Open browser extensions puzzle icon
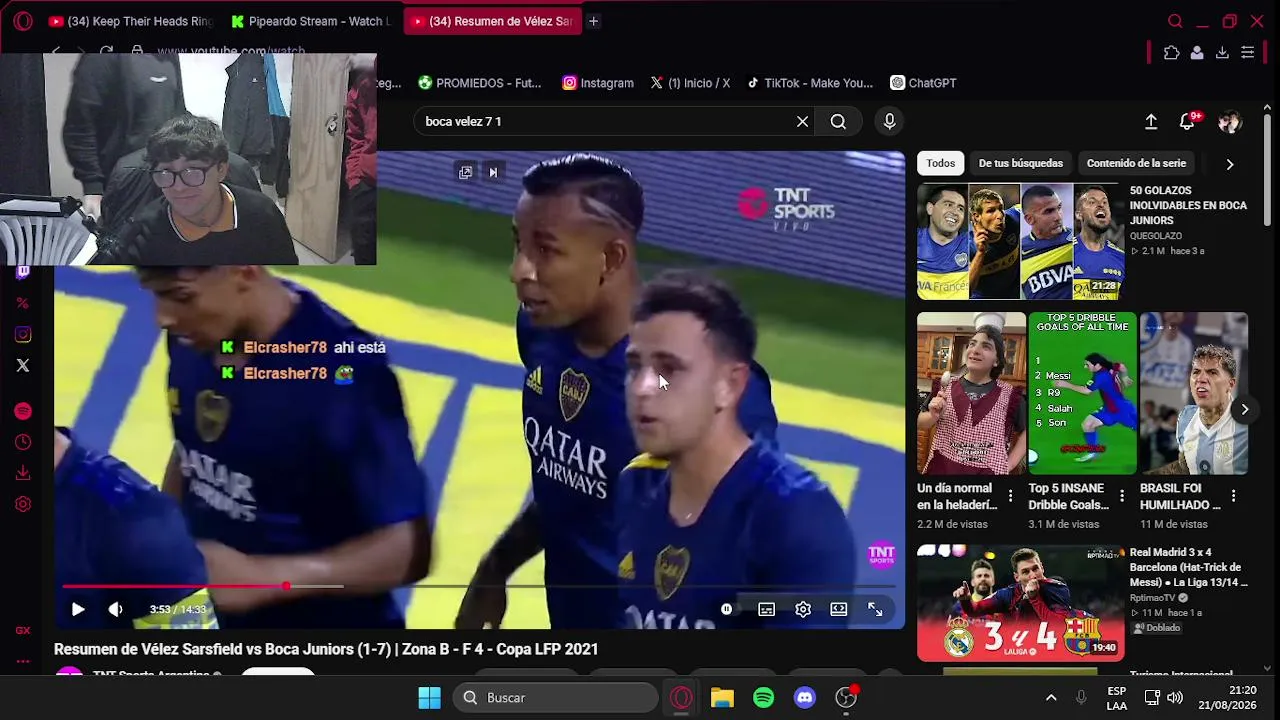This screenshot has width=1280, height=720. click(x=1171, y=53)
